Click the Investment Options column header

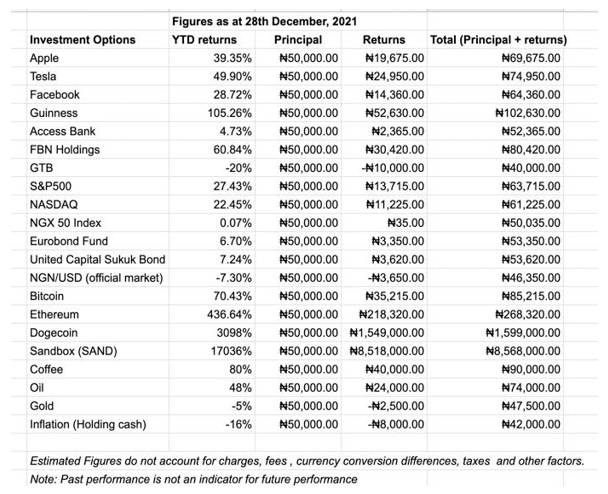click(78, 40)
